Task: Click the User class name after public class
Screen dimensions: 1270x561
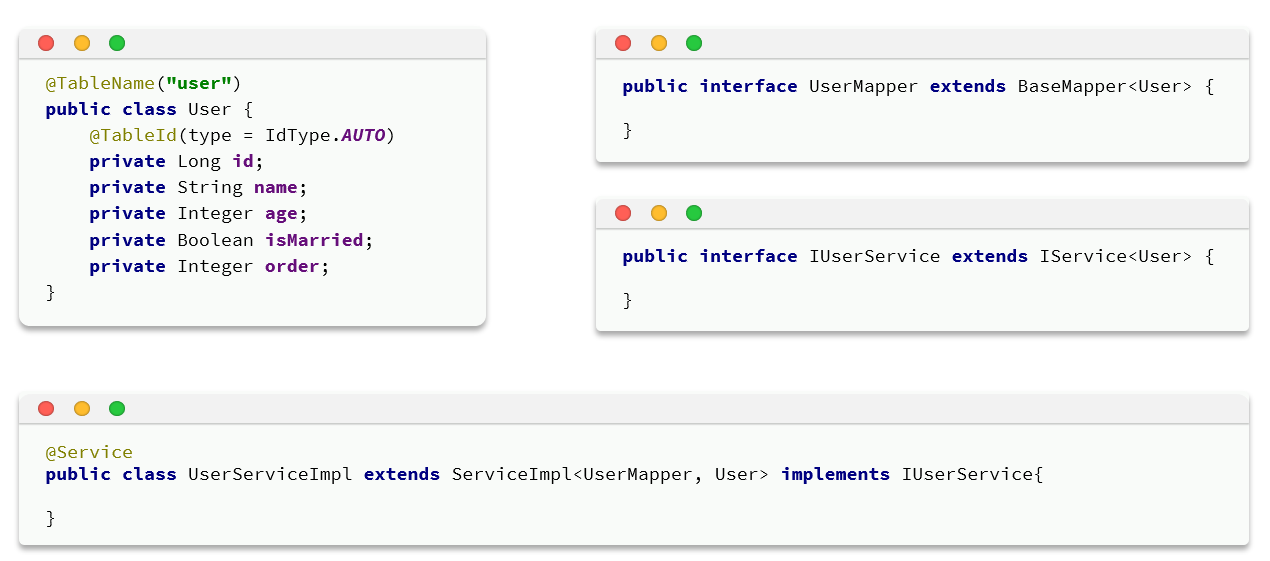Action: [x=210, y=109]
